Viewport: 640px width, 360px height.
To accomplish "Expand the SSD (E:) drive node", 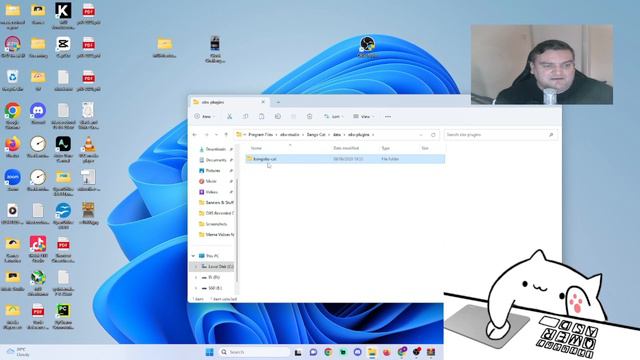I will tap(196, 288).
